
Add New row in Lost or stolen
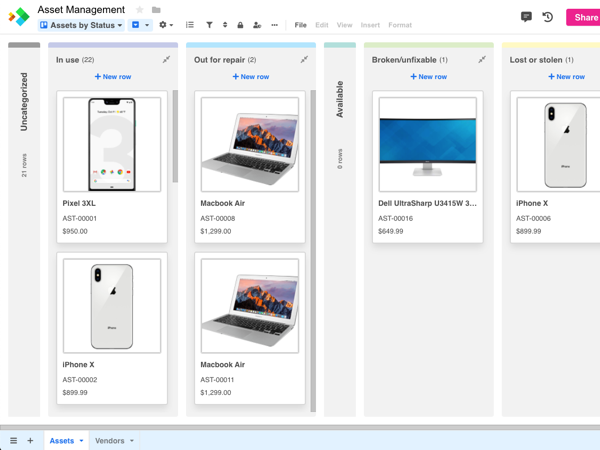(566, 77)
